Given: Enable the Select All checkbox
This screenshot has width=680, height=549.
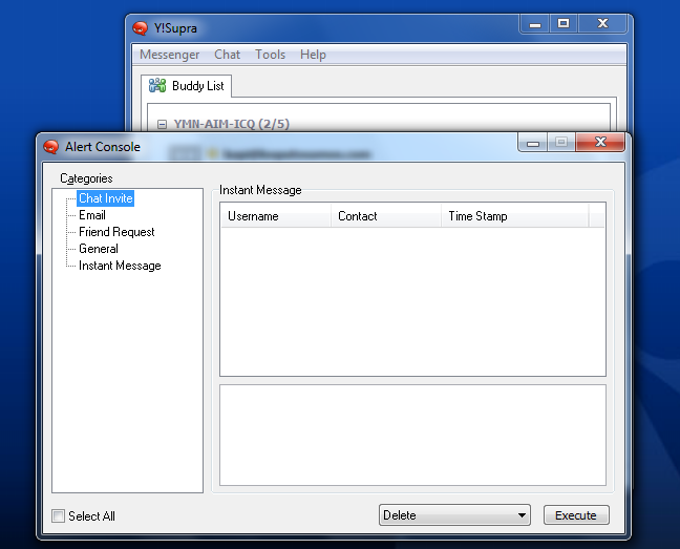Looking at the screenshot, I should tap(58, 516).
